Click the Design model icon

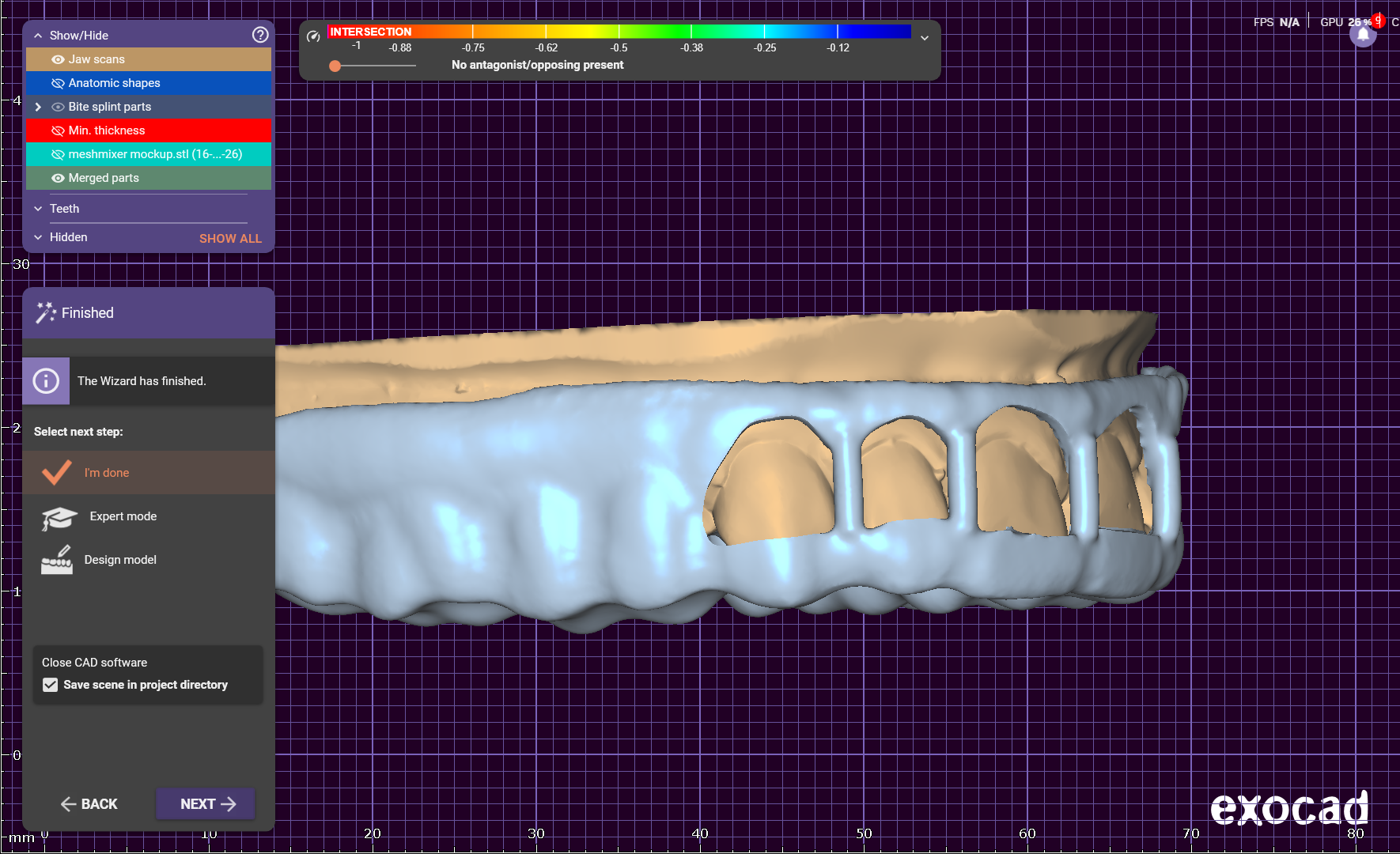click(57, 560)
